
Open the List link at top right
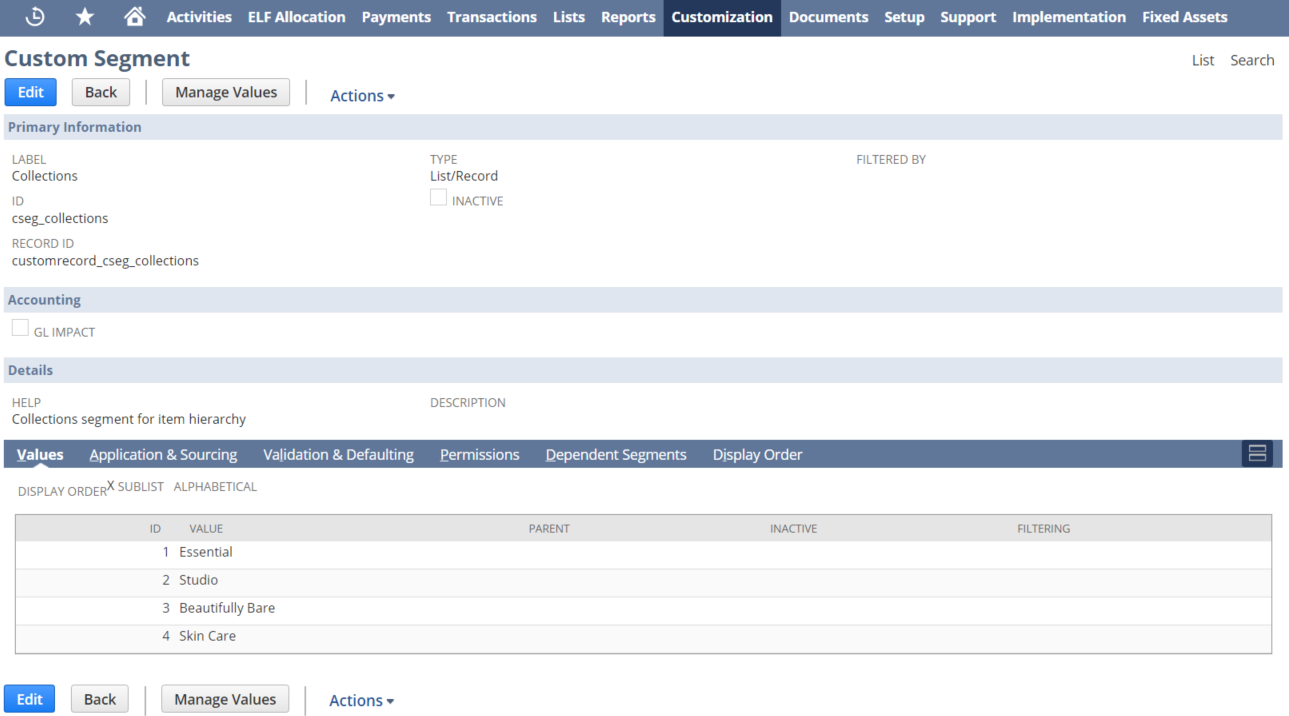click(1203, 60)
